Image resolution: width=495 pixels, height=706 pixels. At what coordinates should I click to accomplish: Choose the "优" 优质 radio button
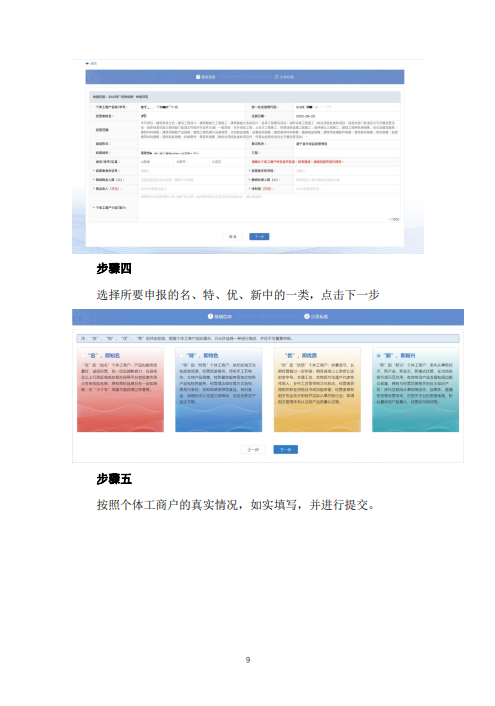pyautogui.click(x=280, y=356)
